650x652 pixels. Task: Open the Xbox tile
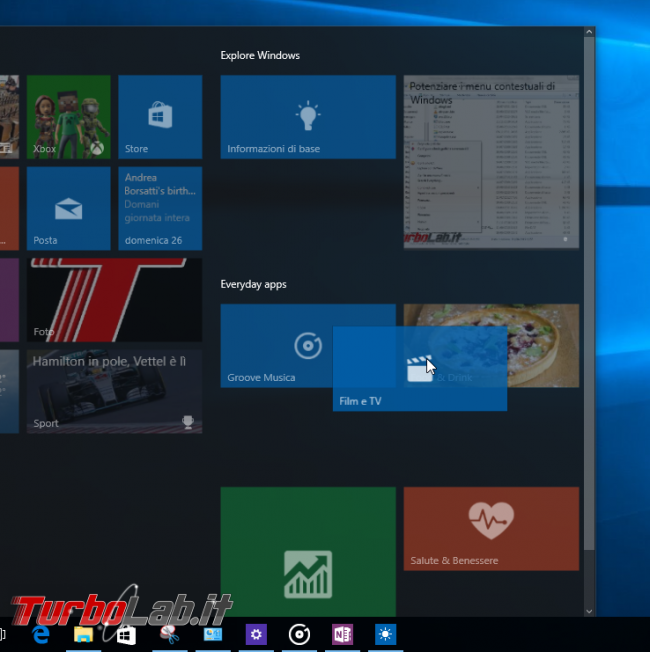[69, 117]
